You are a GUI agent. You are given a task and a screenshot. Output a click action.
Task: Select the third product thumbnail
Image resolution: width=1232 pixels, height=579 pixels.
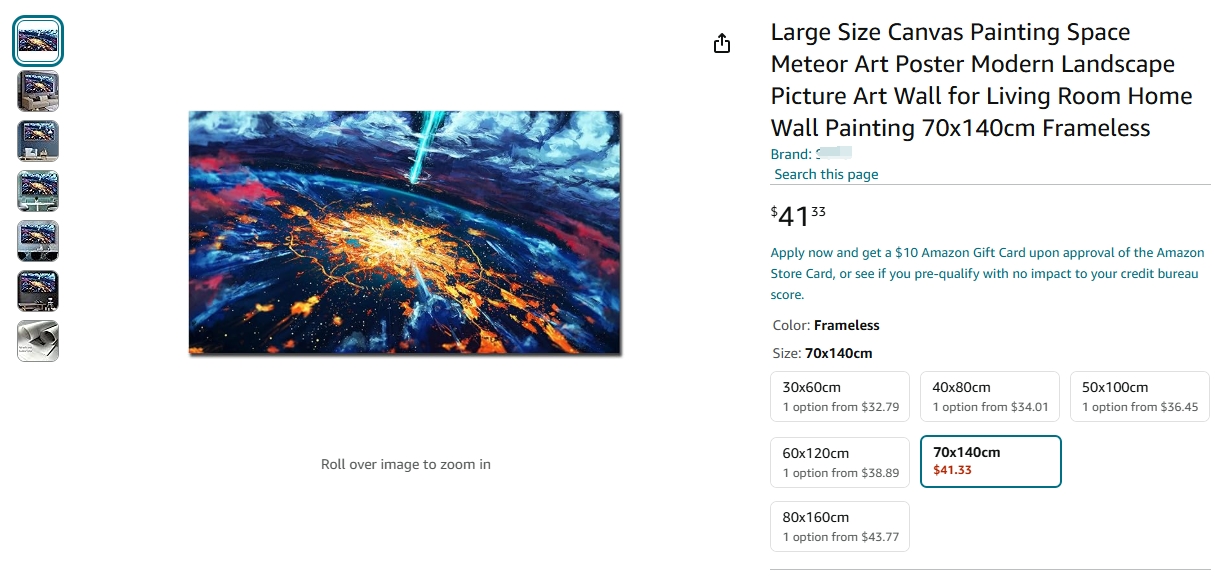point(38,141)
